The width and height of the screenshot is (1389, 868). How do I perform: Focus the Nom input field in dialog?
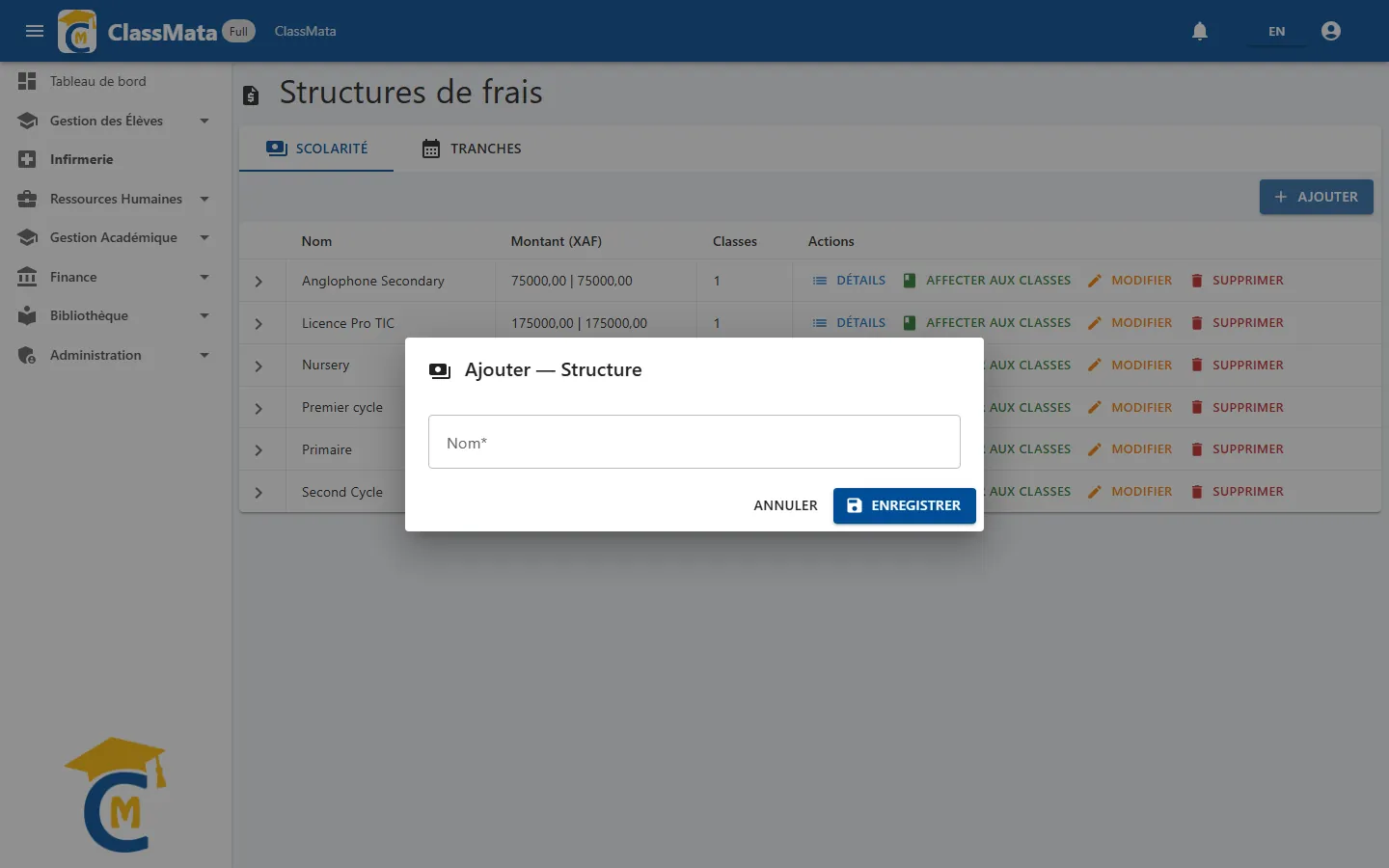[694, 442]
